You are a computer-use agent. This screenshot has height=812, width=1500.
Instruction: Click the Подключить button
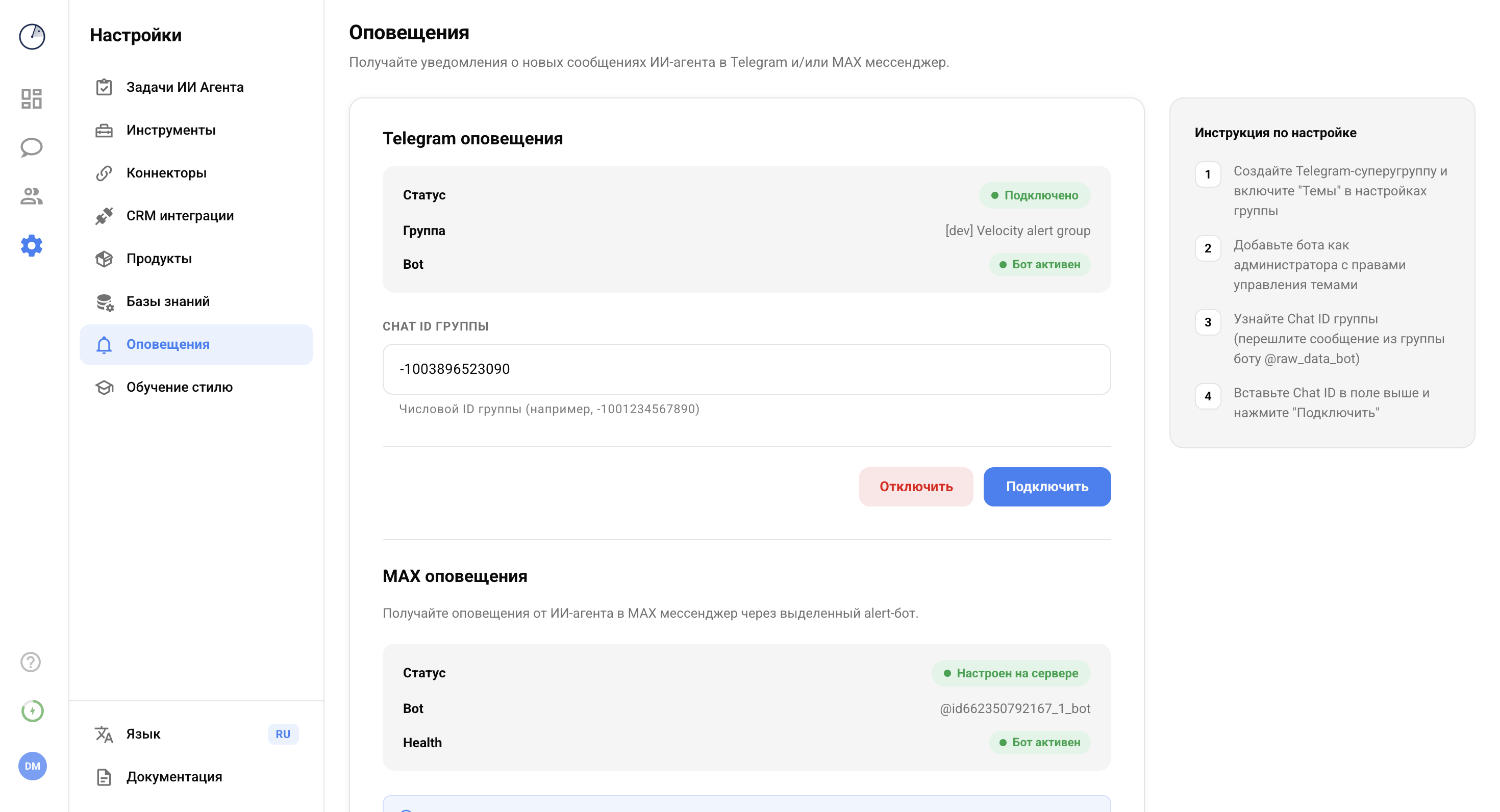pyautogui.click(x=1046, y=487)
